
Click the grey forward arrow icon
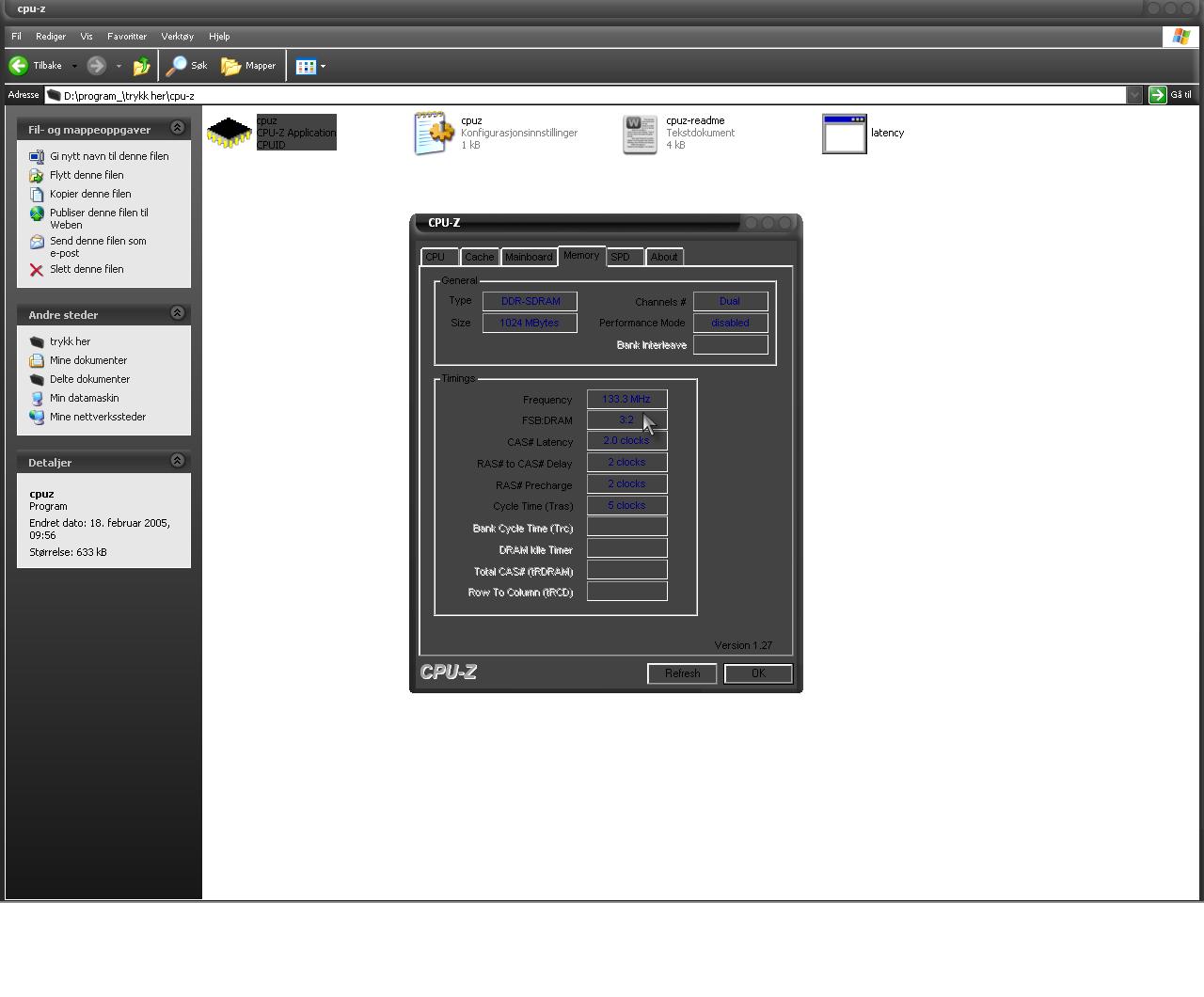pyautogui.click(x=96, y=66)
